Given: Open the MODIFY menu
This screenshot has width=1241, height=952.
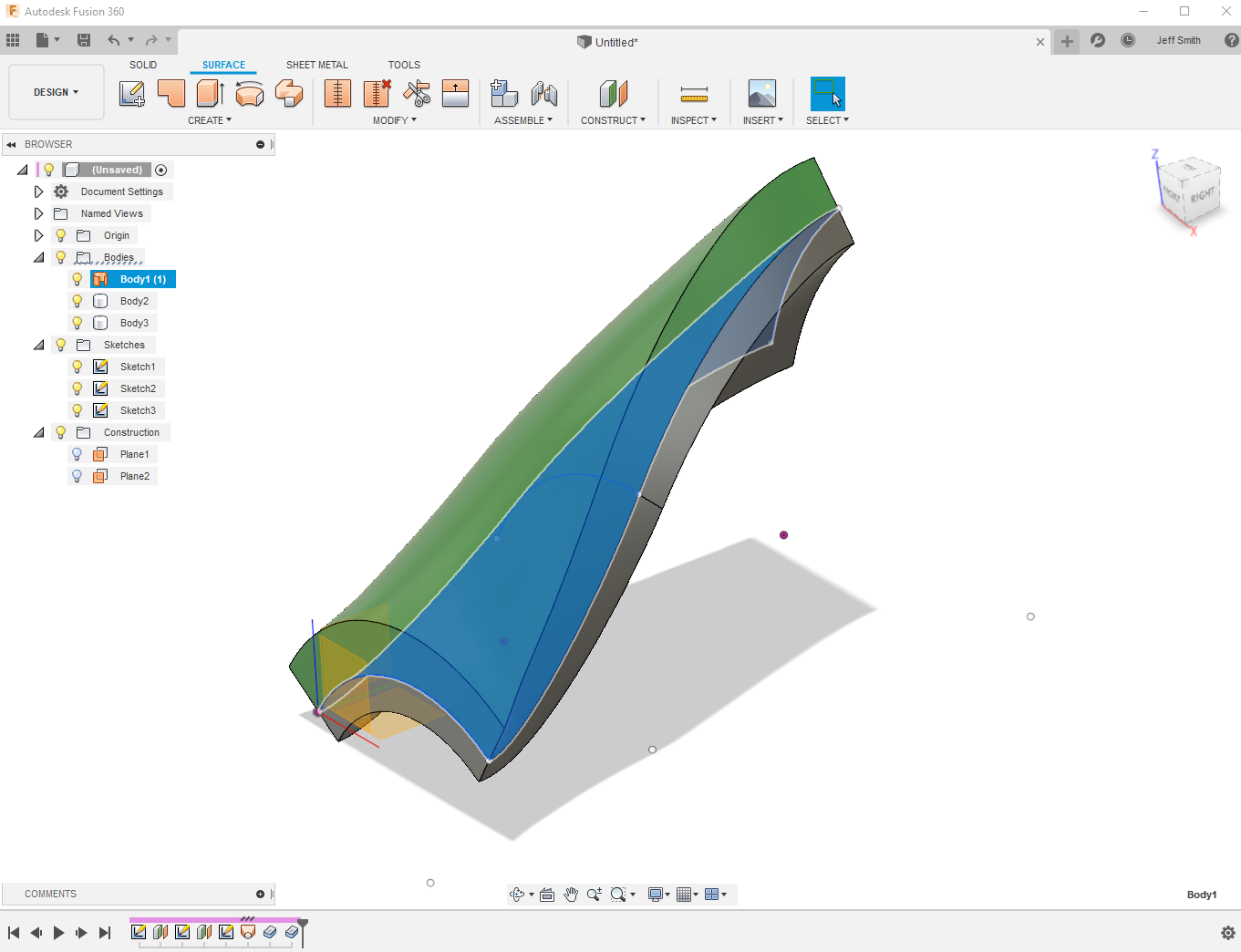Looking at the screenshot, I should point(394,120).
